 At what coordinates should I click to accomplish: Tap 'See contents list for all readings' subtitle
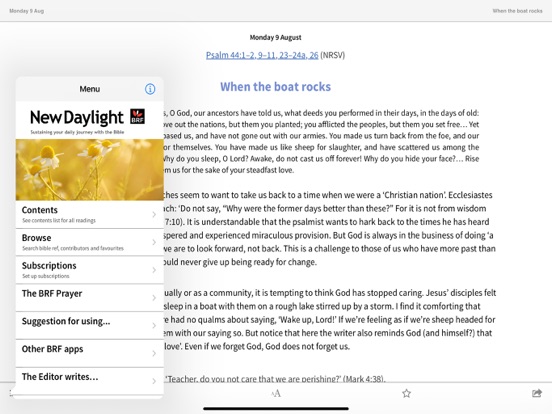[59, 221]
